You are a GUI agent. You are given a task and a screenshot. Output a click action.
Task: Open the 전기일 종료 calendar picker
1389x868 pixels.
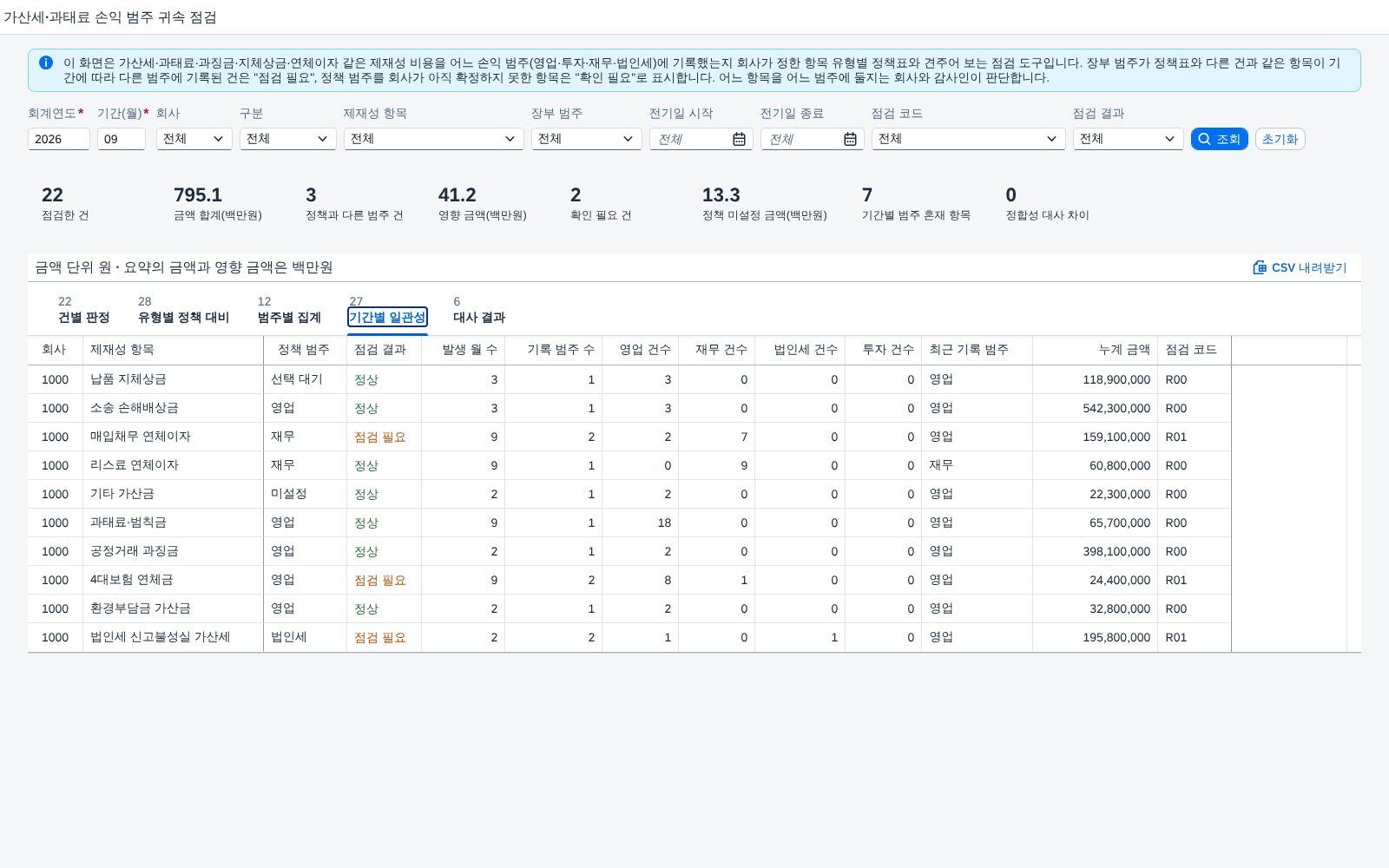(x=850, y=139)
